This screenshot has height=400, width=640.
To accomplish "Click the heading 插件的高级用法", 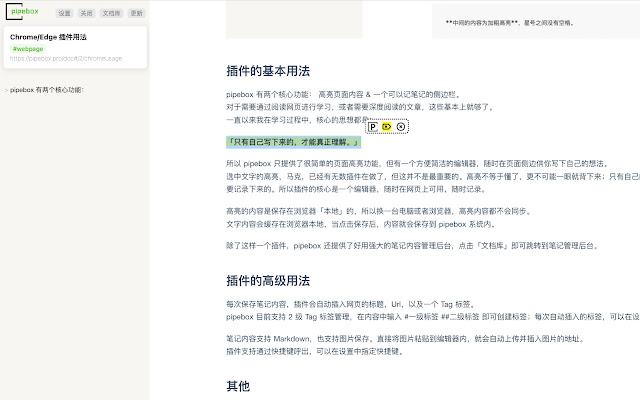I will pyautogui.click(x=268, y=280).
